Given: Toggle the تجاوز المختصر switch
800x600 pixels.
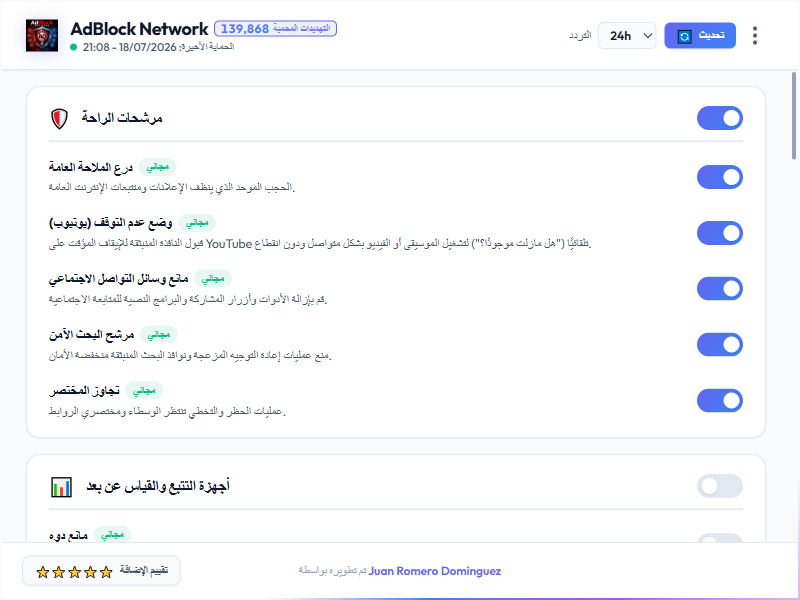Looking at the screenshot, I should pyautogui.click(x=719, y=401).
